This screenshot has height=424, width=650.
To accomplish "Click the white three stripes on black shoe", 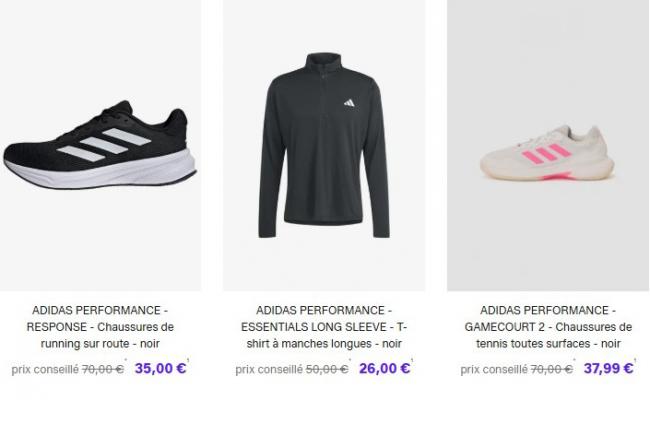I will [104, 144].
